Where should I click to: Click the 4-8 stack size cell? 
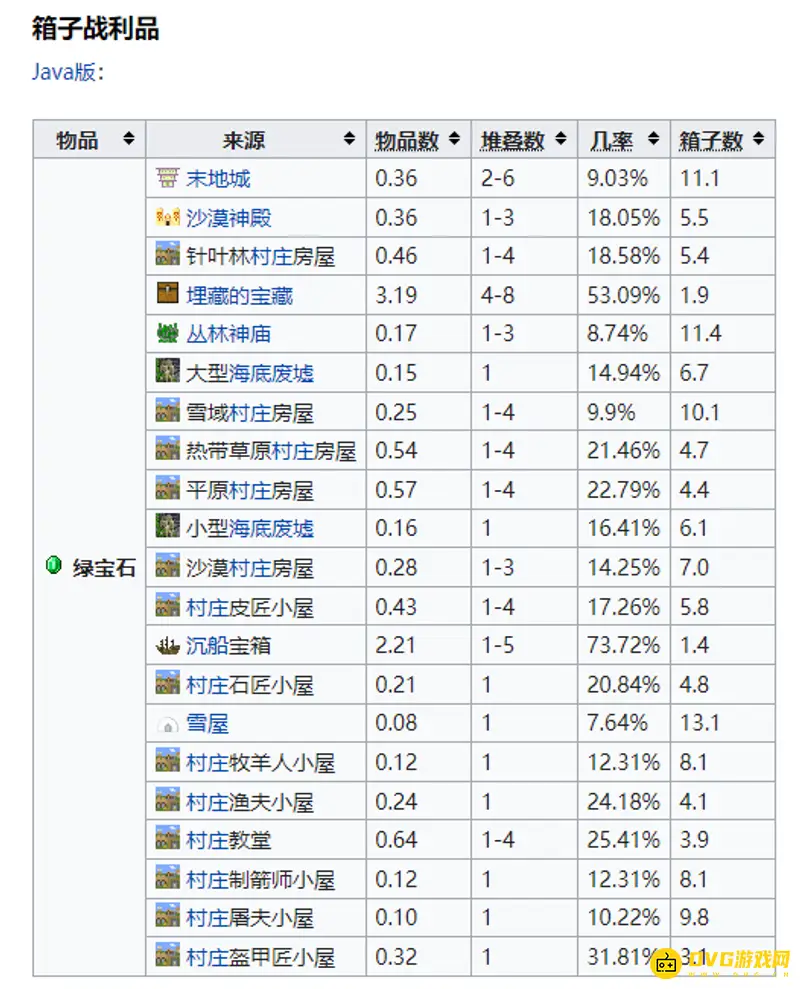click(524, 295)
